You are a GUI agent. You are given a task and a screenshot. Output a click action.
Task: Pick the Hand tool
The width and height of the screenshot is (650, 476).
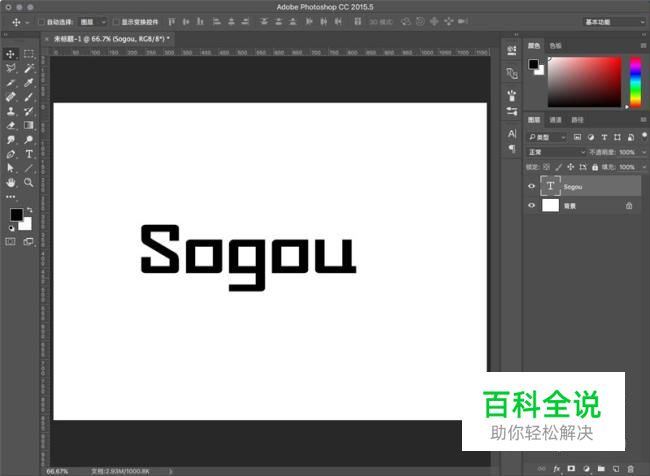(11, 183)
